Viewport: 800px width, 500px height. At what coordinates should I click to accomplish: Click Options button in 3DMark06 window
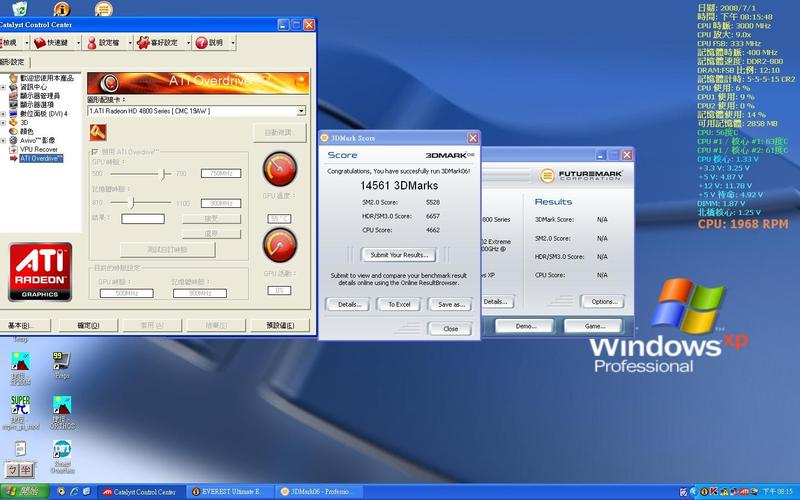pyautogui.click(x=604, y=302)
